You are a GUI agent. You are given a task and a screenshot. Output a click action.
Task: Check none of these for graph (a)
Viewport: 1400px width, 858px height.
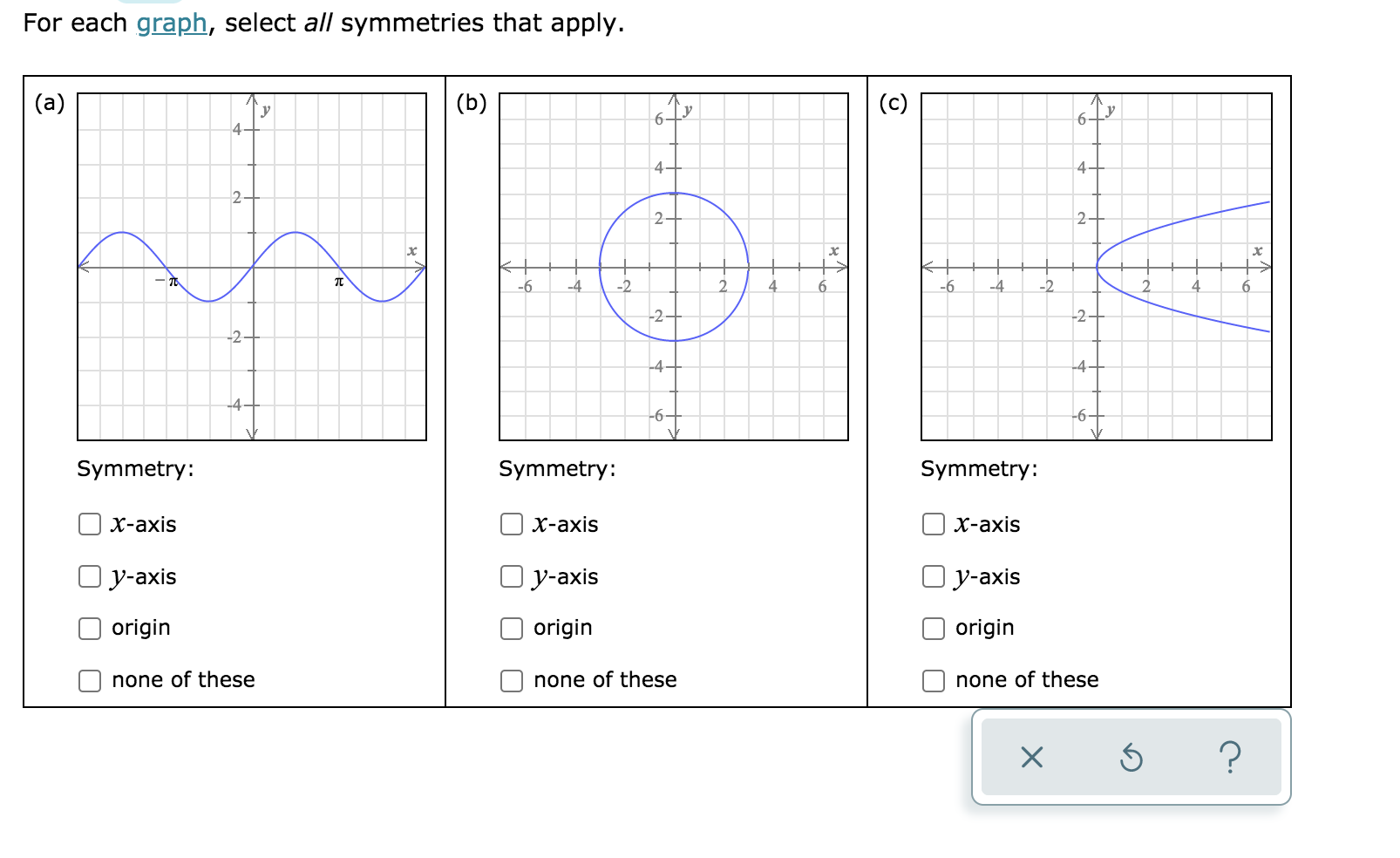click(90, 680)
